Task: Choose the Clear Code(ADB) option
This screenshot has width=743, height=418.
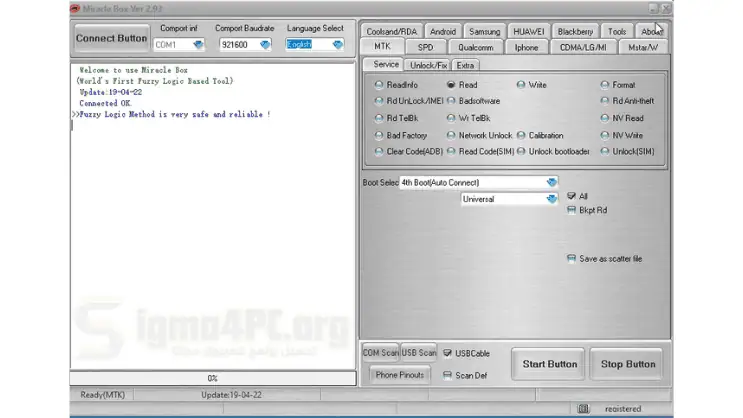Action: point(379,151)
